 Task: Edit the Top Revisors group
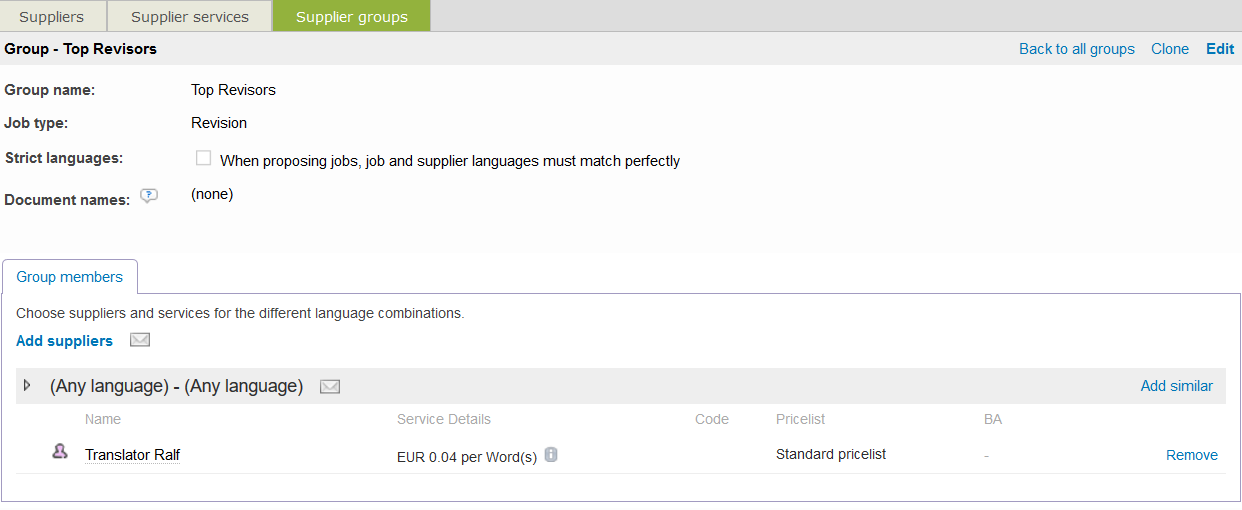click(x=1220, y=49)
